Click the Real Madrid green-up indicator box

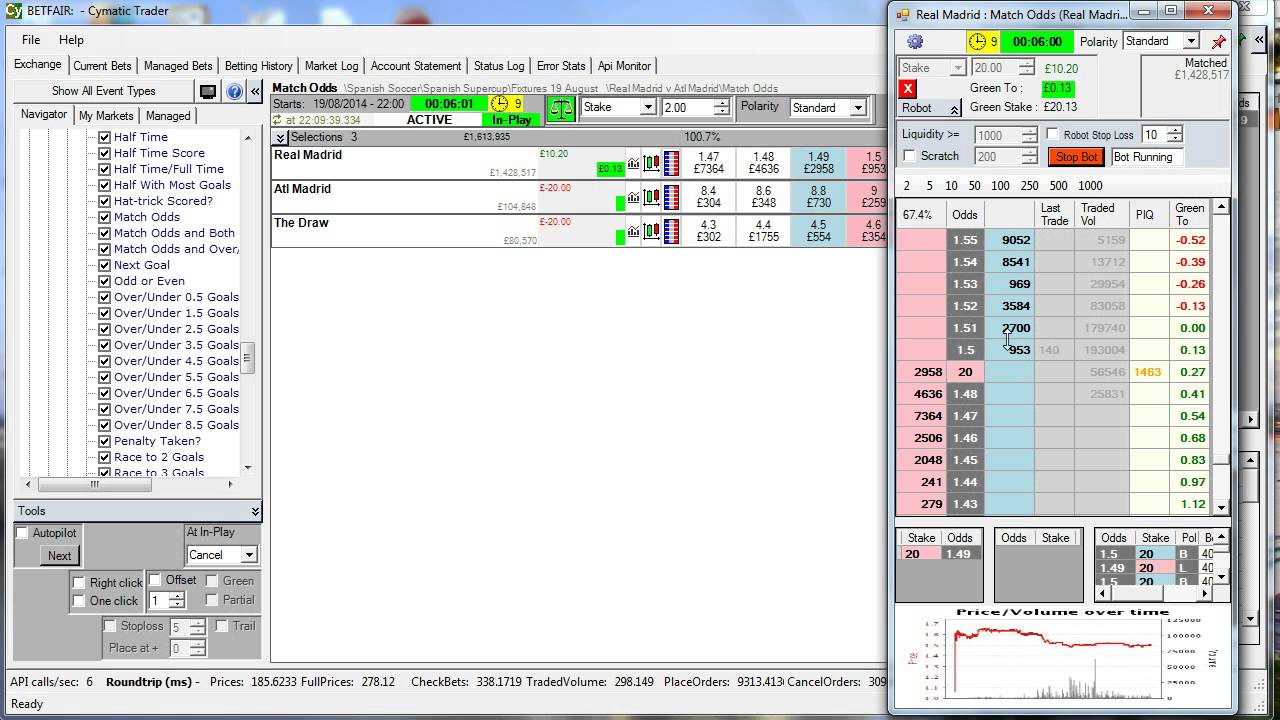pyautogui.click(x=610, y=169)
